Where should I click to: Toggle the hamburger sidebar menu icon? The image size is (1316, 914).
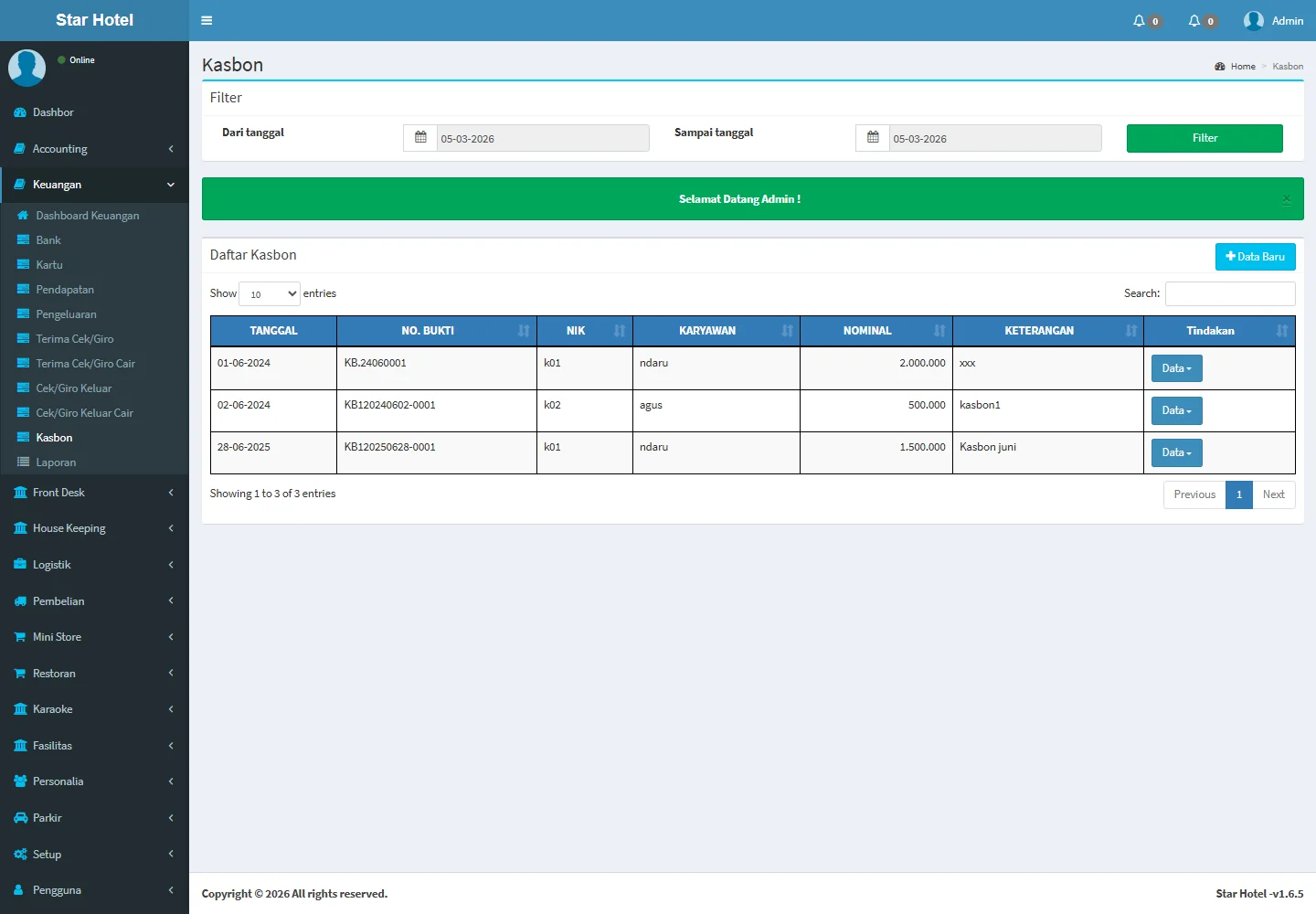[207, 20]
